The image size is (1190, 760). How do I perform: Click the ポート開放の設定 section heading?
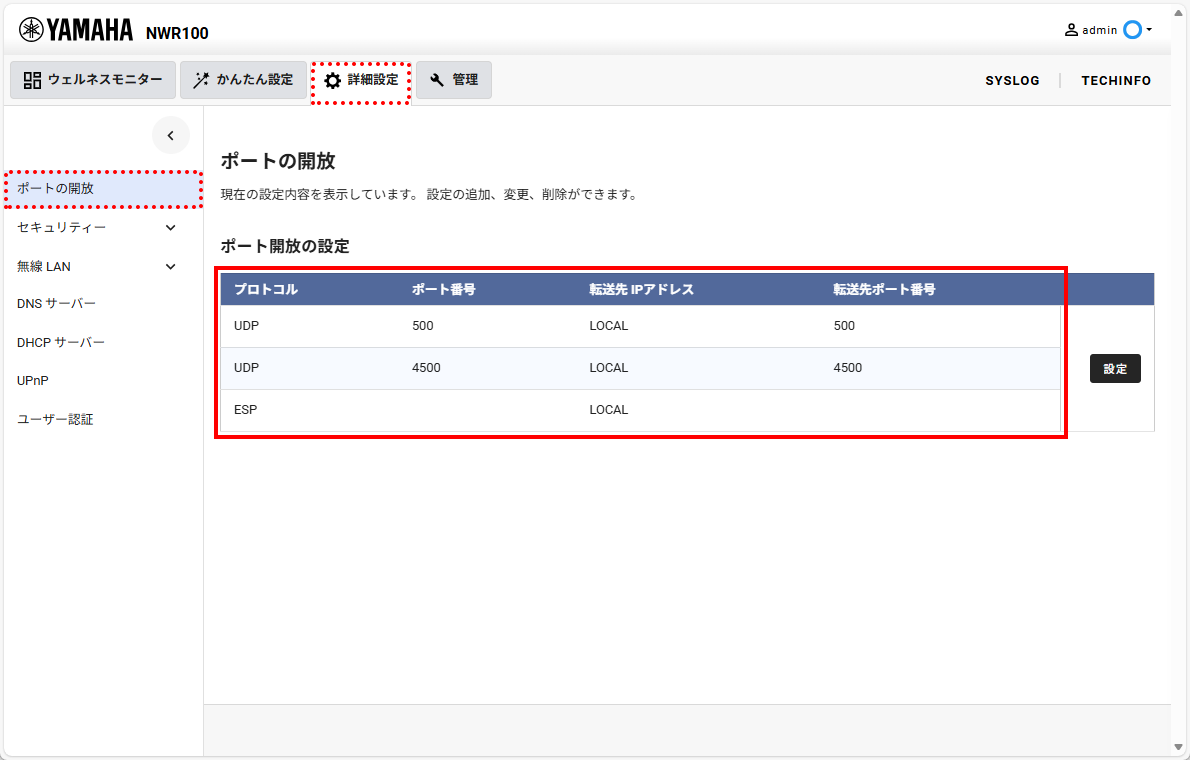point(285,246)
